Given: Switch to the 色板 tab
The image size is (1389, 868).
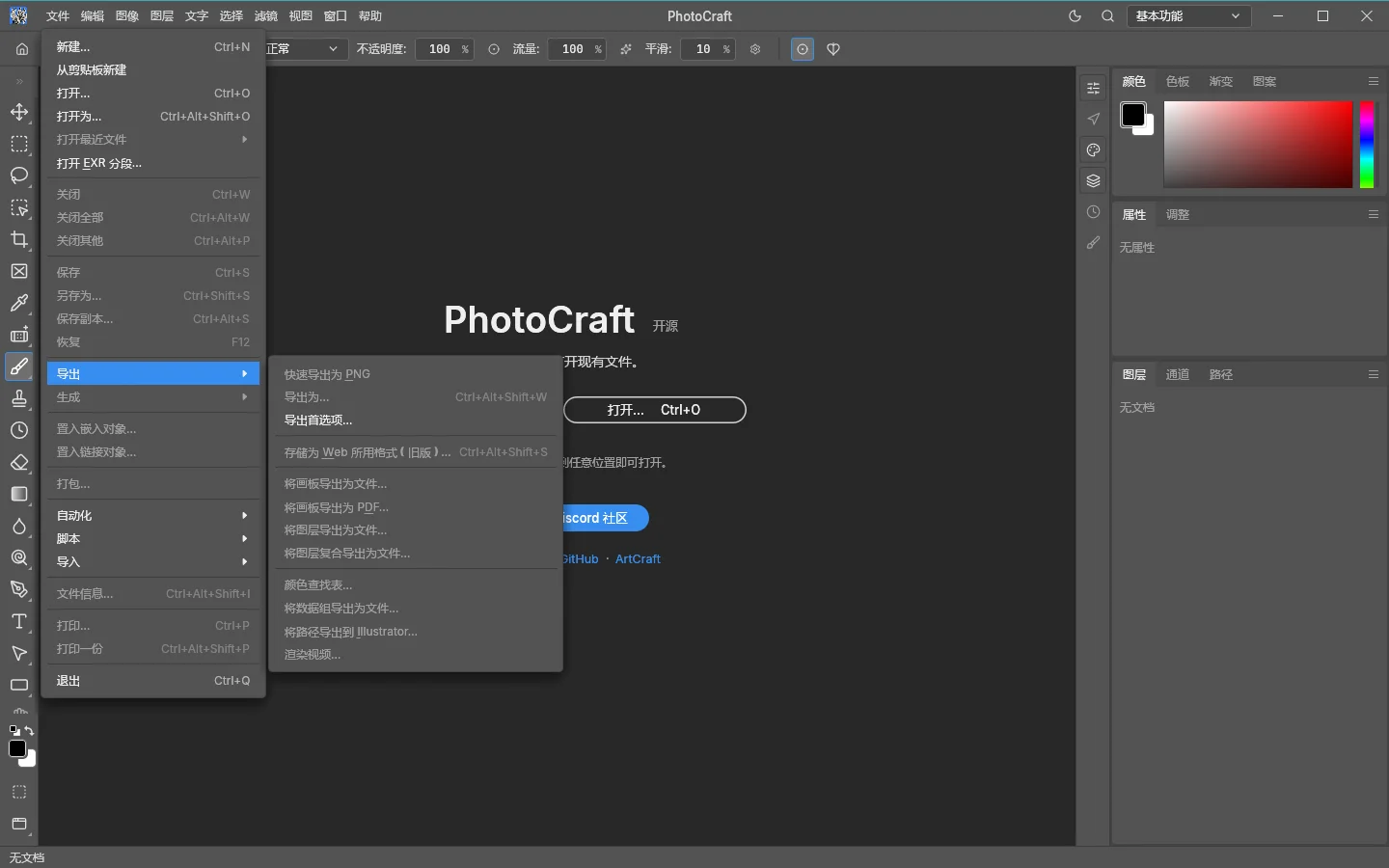Looking at the screenshot, I should (1178, 82).
